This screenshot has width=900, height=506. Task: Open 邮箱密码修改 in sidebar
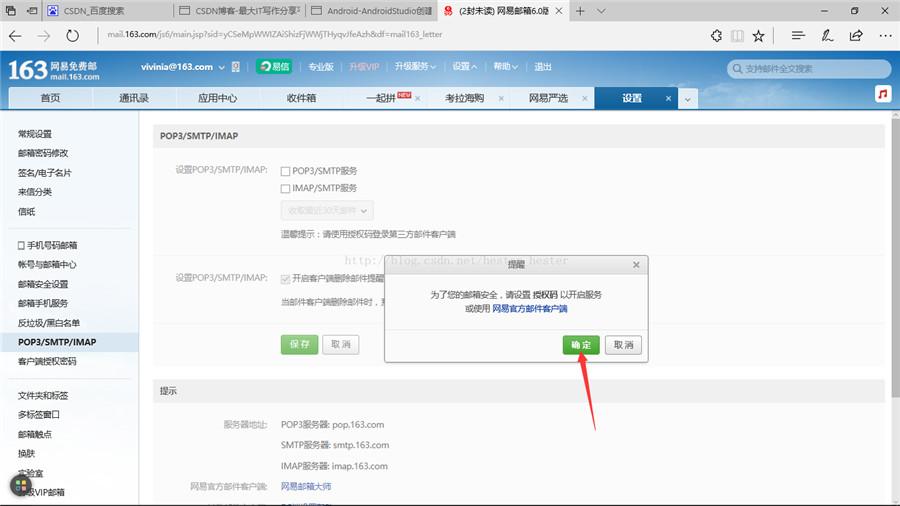coord(43,153)
